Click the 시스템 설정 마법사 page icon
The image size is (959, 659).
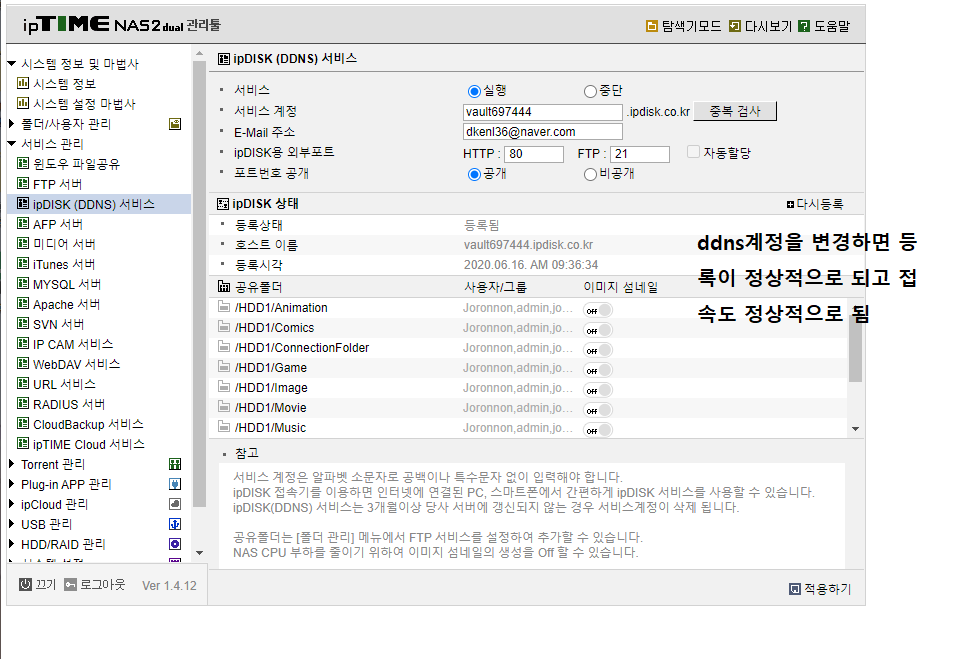23,103
